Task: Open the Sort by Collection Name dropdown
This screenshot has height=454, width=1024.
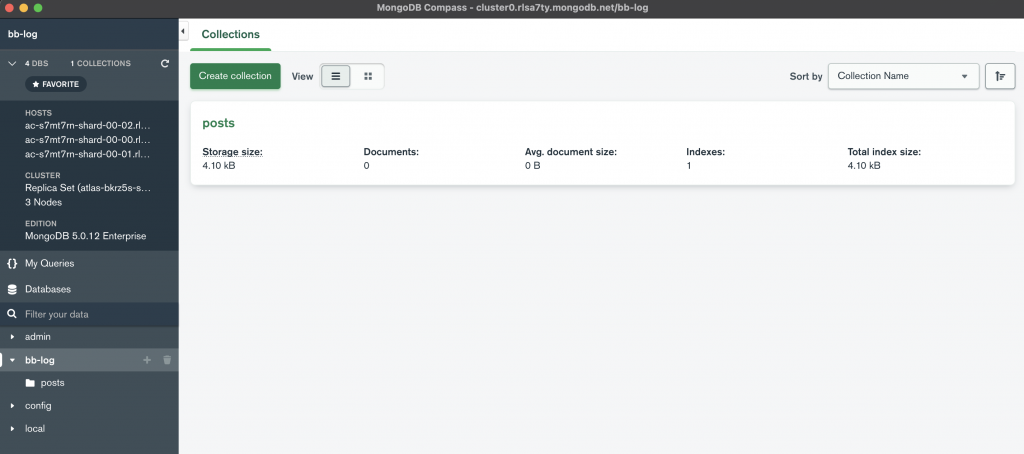Action: pos(903,76)
